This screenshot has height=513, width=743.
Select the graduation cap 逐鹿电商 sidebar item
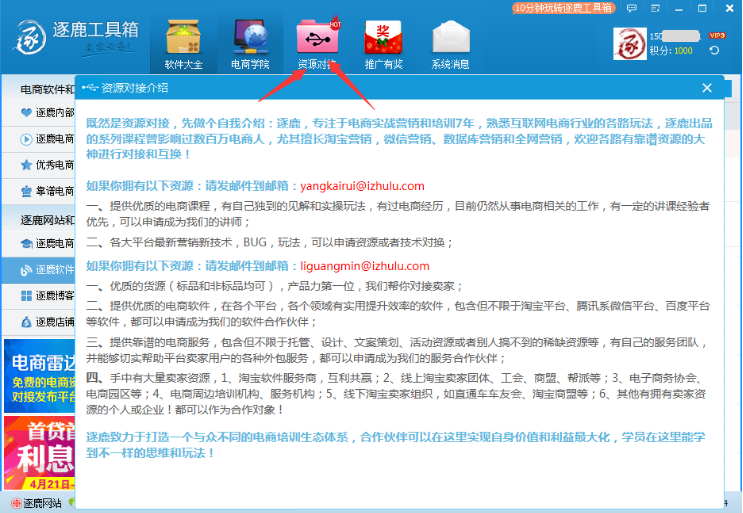coord(38,243)
